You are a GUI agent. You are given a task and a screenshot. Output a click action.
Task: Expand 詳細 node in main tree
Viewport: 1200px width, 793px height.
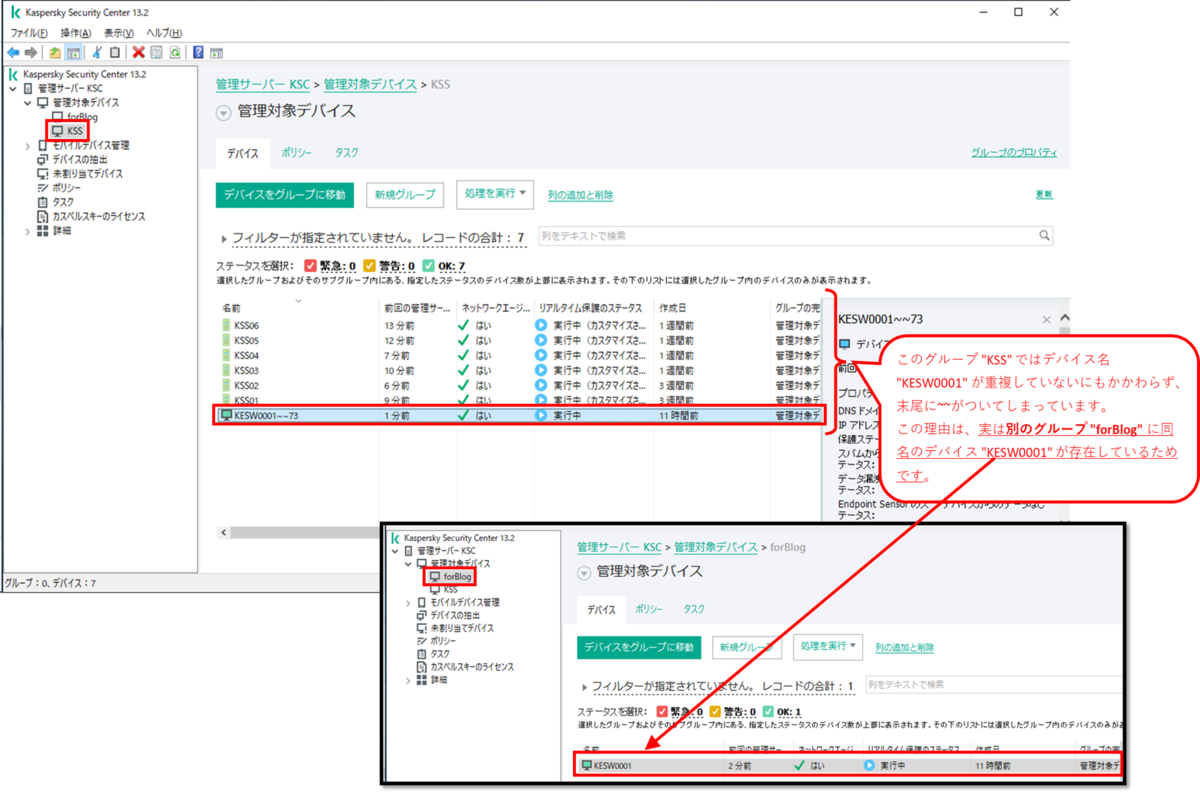(x=27, y=230)
